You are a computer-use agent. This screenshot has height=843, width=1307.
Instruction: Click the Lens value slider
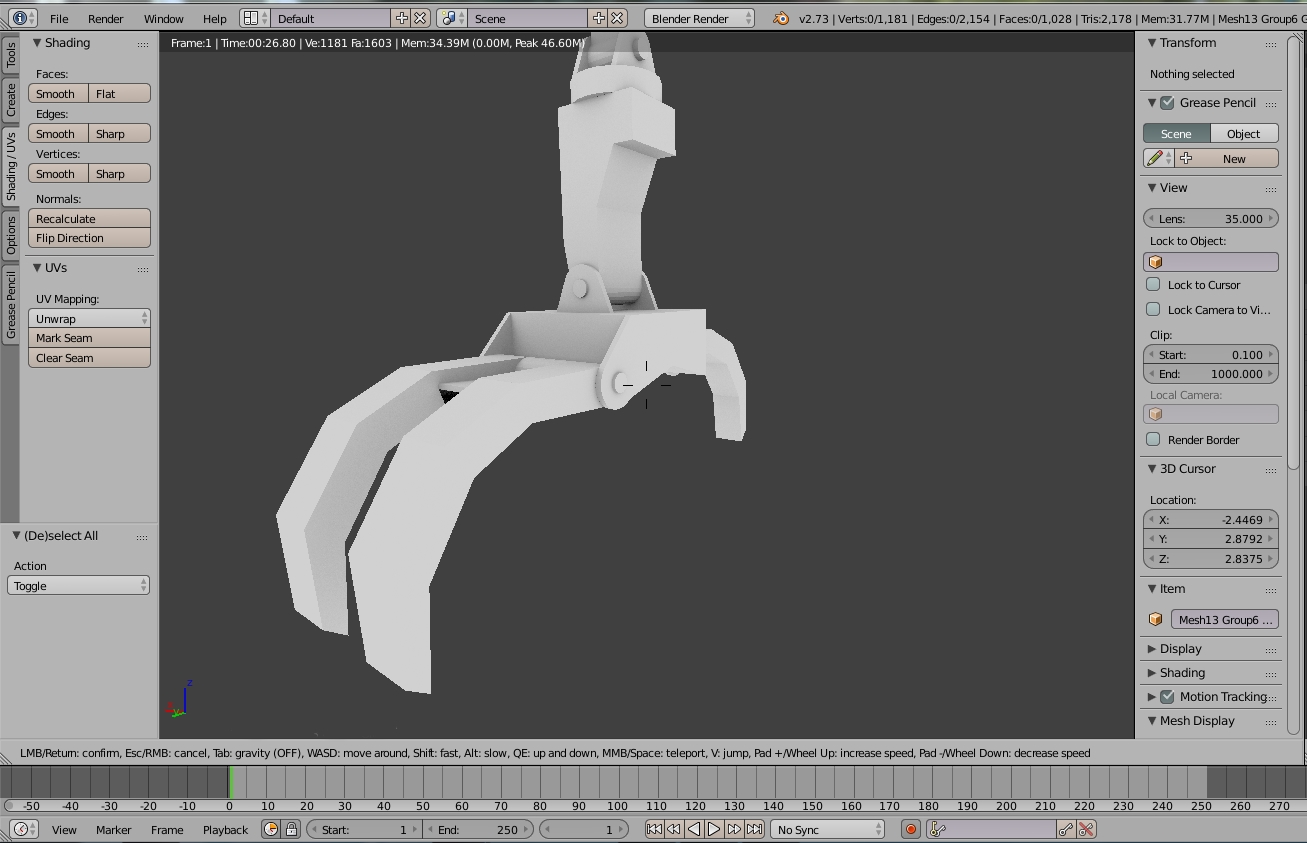(1211, 218)
